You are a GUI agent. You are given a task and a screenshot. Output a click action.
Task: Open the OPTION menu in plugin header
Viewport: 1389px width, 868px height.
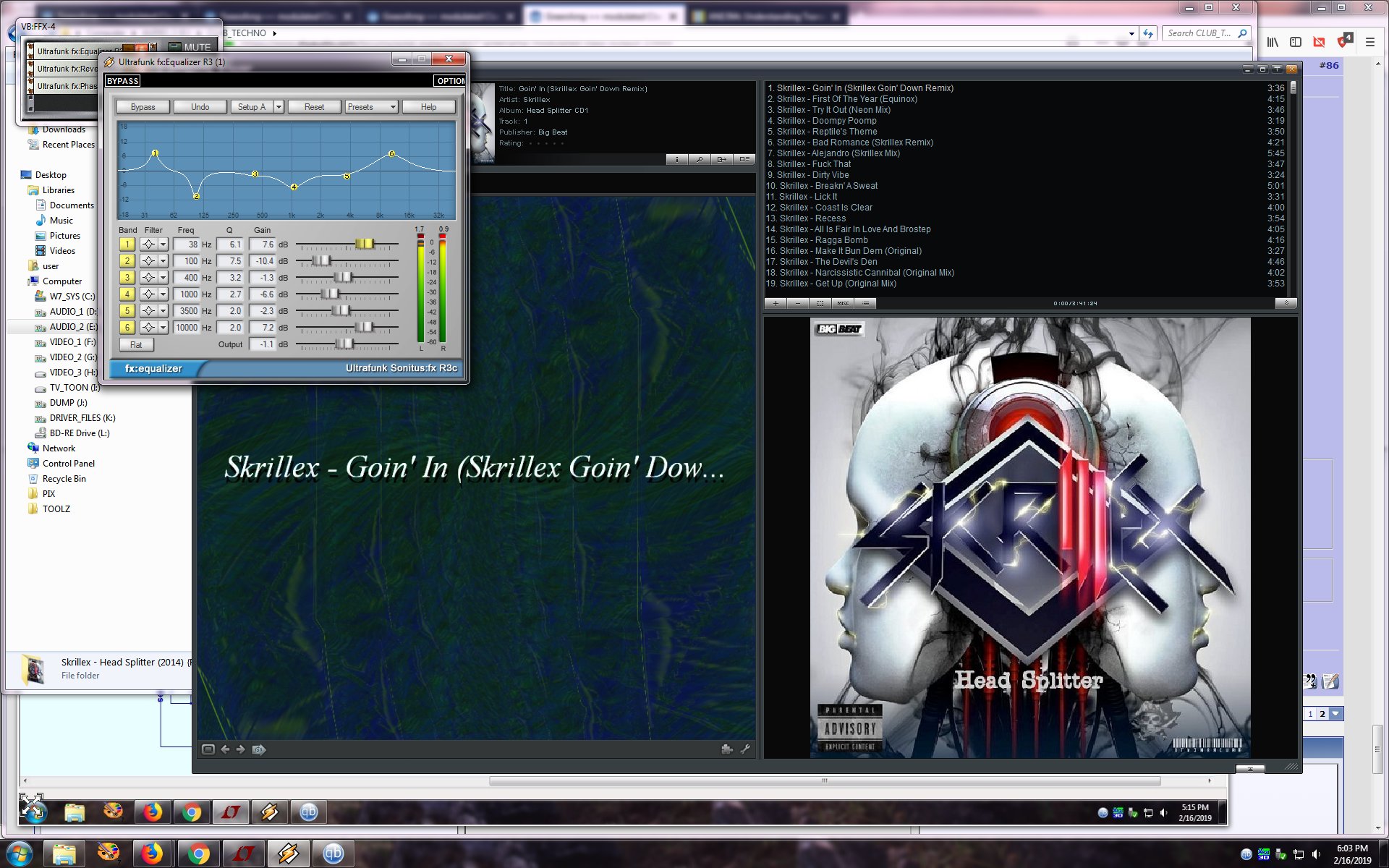(450, 81)
